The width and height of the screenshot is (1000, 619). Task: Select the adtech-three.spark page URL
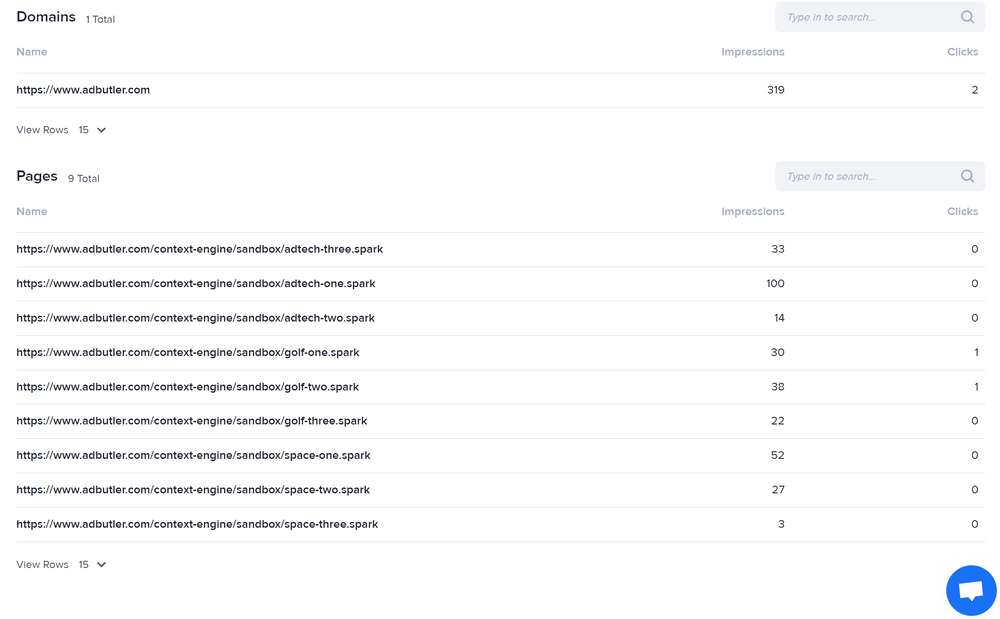(x=200, y=249)
